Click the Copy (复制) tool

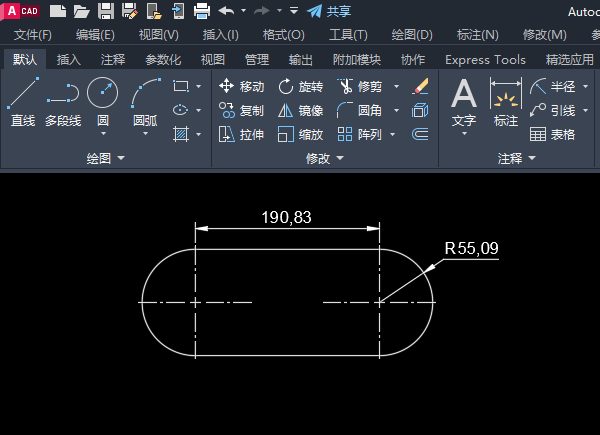[241, 111]
